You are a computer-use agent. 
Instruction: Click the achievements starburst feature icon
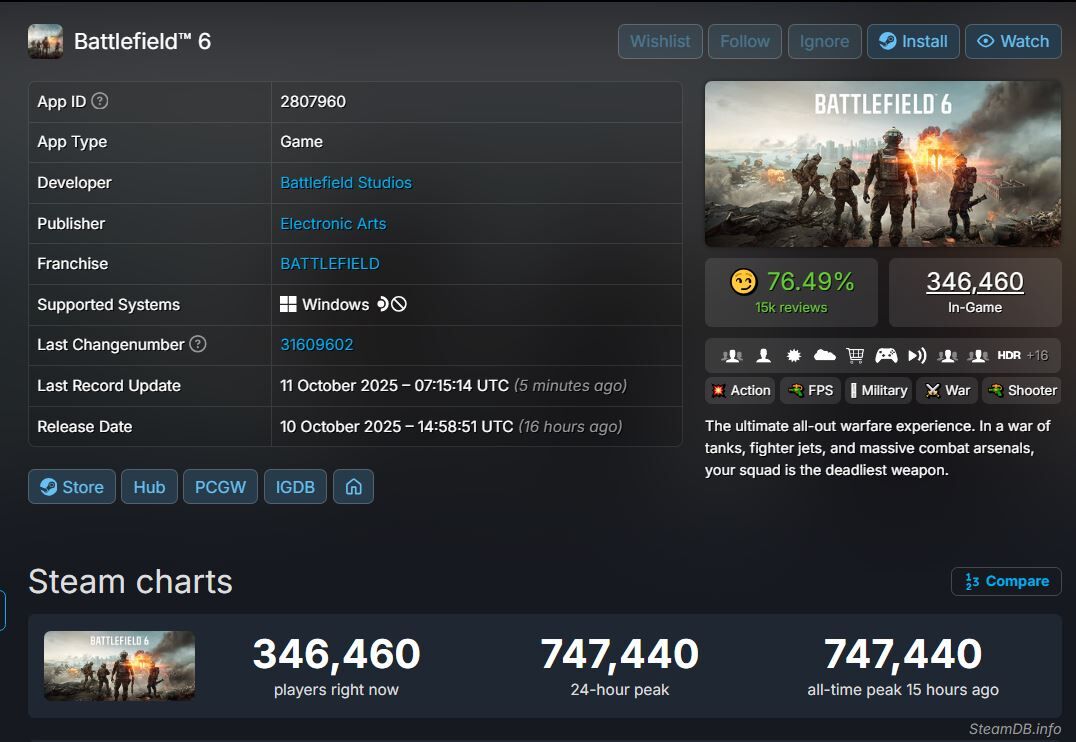pyautogui.click(x=793, y=355)
